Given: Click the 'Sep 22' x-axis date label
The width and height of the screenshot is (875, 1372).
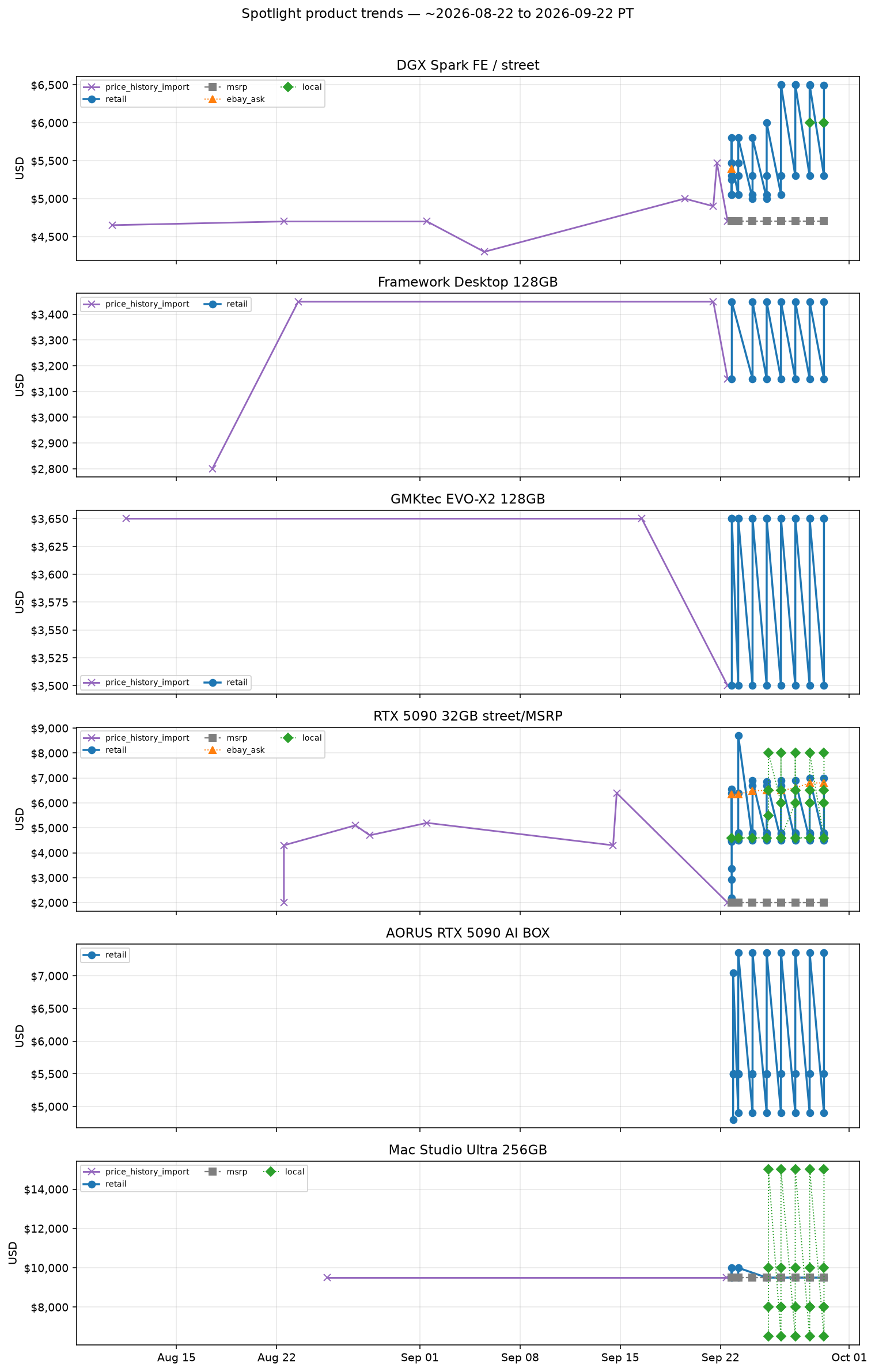Looking at the screenshot, I should [720, 1358].
